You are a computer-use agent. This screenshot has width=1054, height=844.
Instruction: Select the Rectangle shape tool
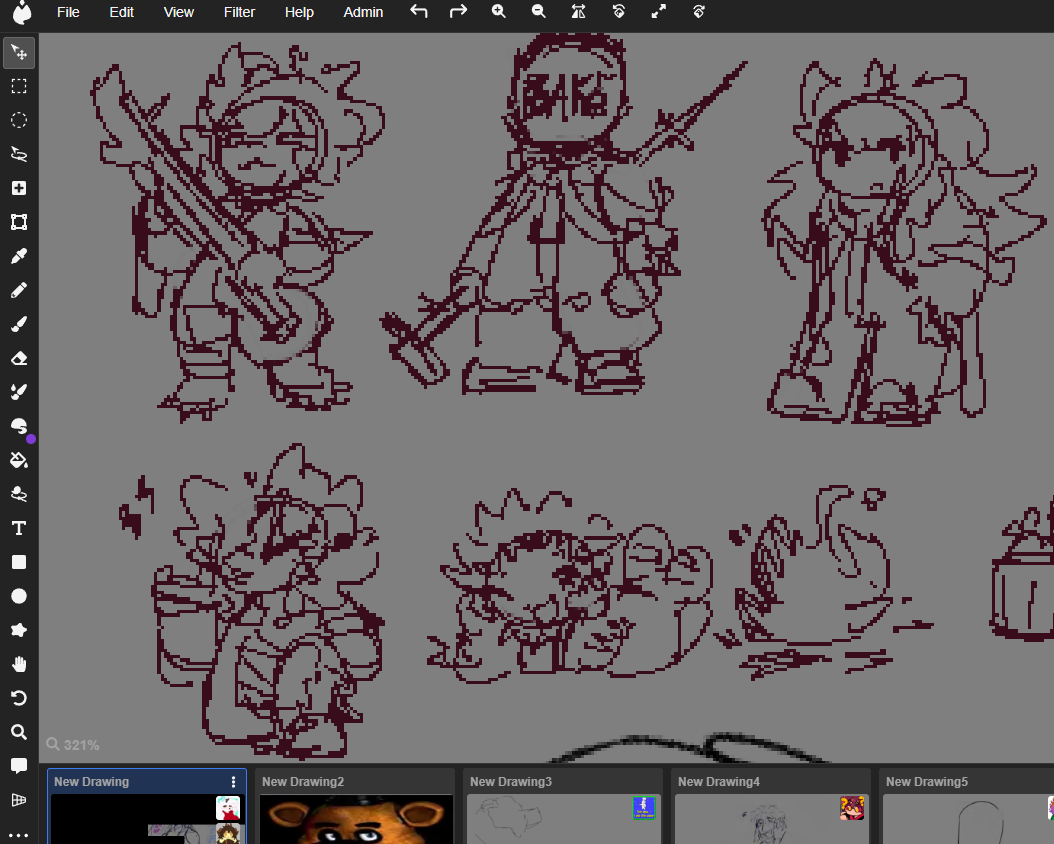[19, 562]
